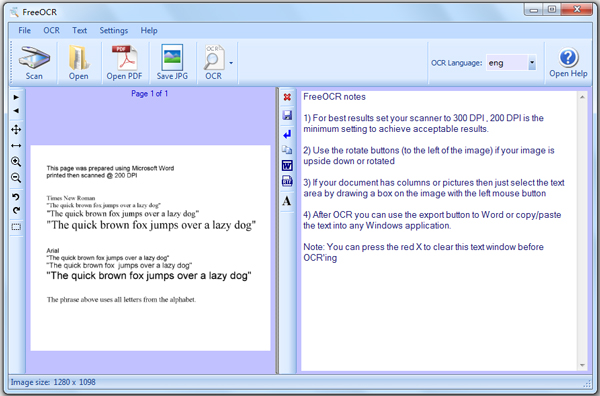The height and width of the screenshot is (396, 600).
Task: Open the Text menu
Action: 80,30
